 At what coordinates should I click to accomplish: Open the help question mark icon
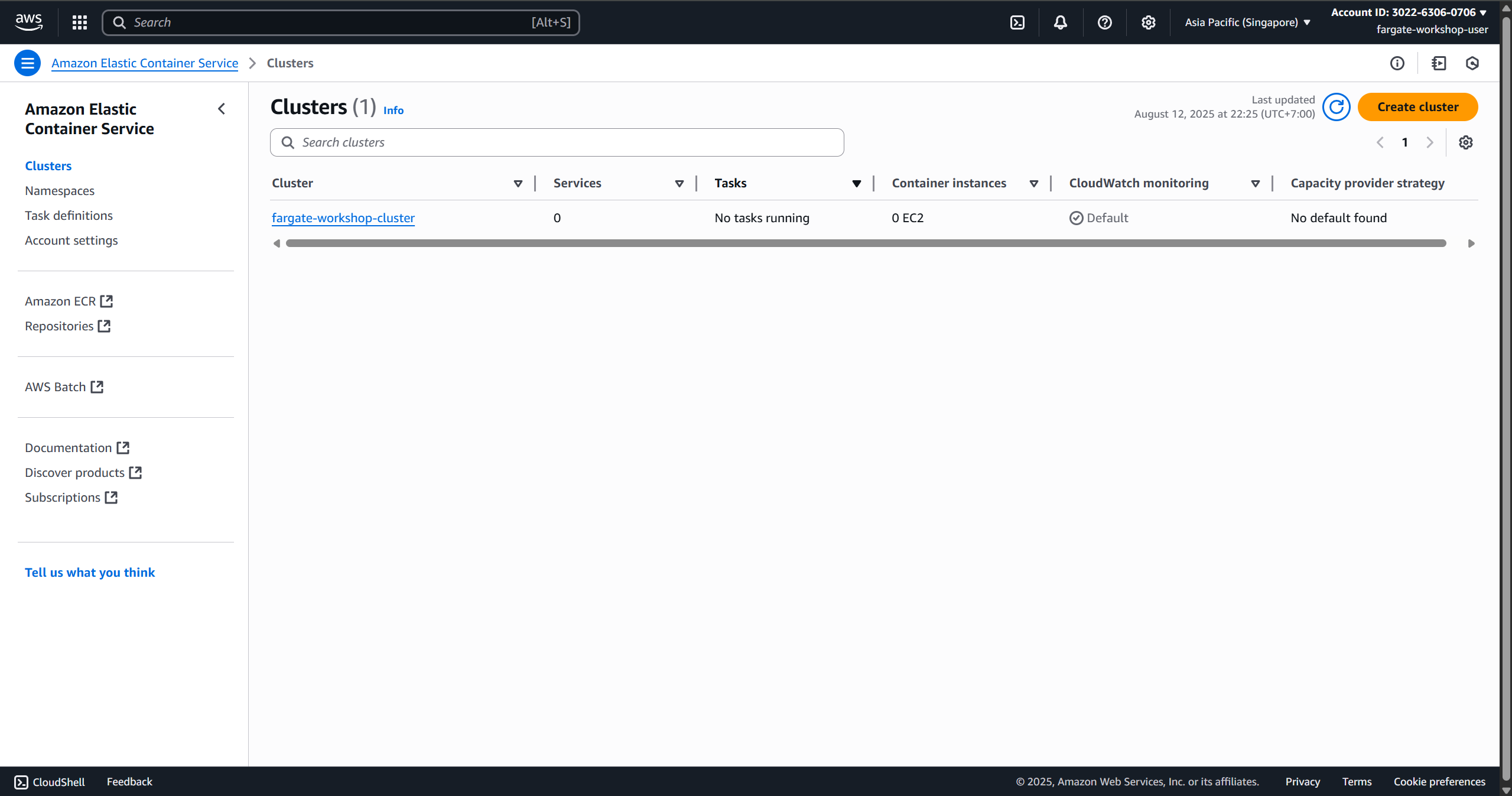coord(1104,22)
